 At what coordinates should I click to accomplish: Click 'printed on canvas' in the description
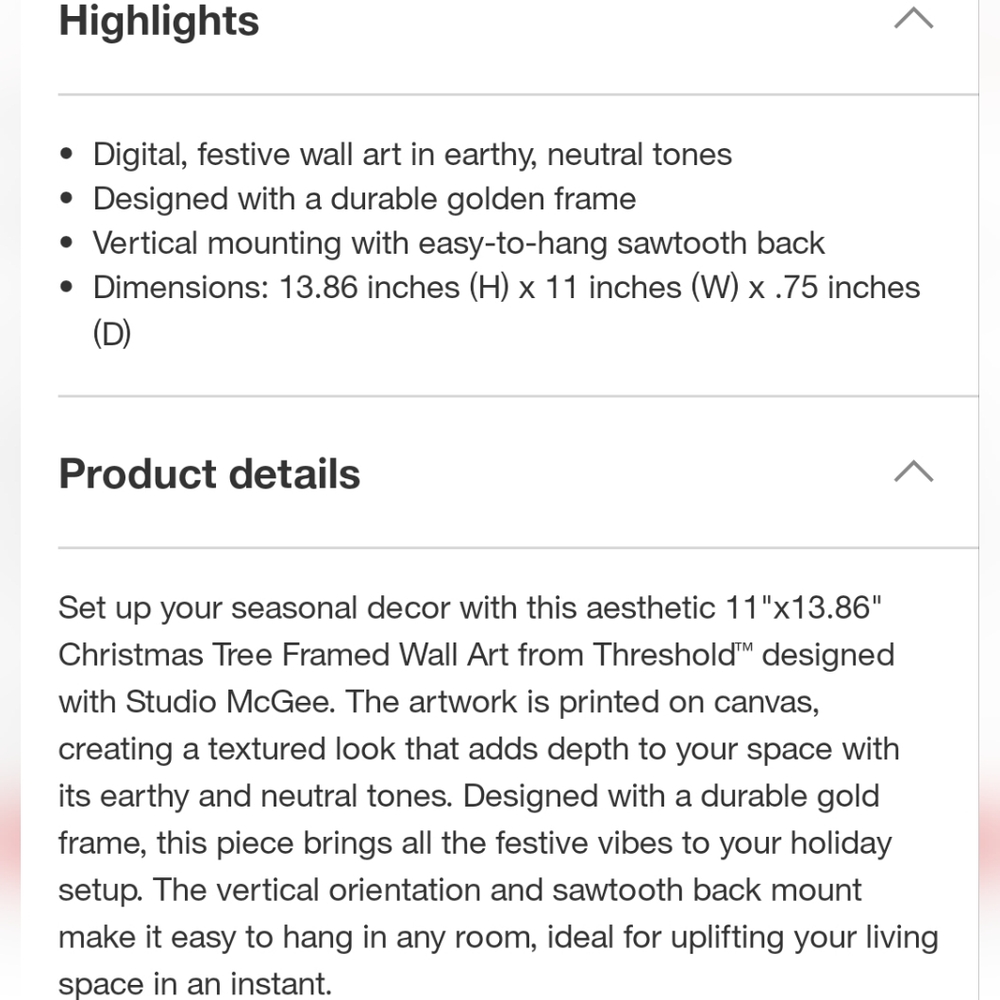(x=689, y=702)
